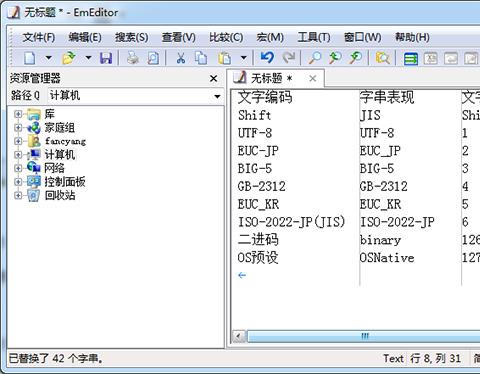The image size is (480, 374).
Task: Open the 路径 combo box dropdown arrow
Action: pyautogui.click(x=217, y=97)
